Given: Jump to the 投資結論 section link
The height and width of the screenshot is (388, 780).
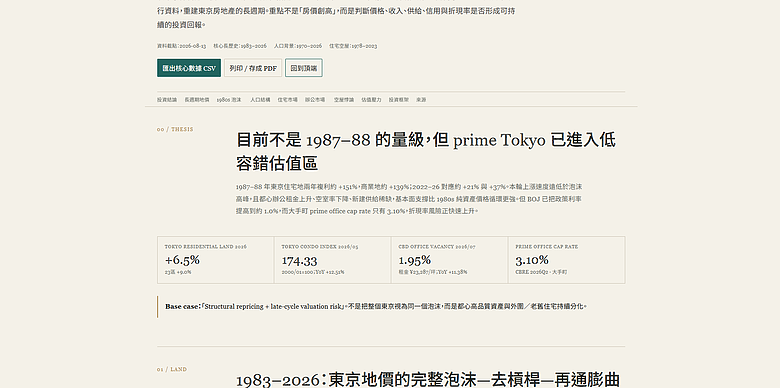Looking at the screenshot, I should tap(167, 99).
